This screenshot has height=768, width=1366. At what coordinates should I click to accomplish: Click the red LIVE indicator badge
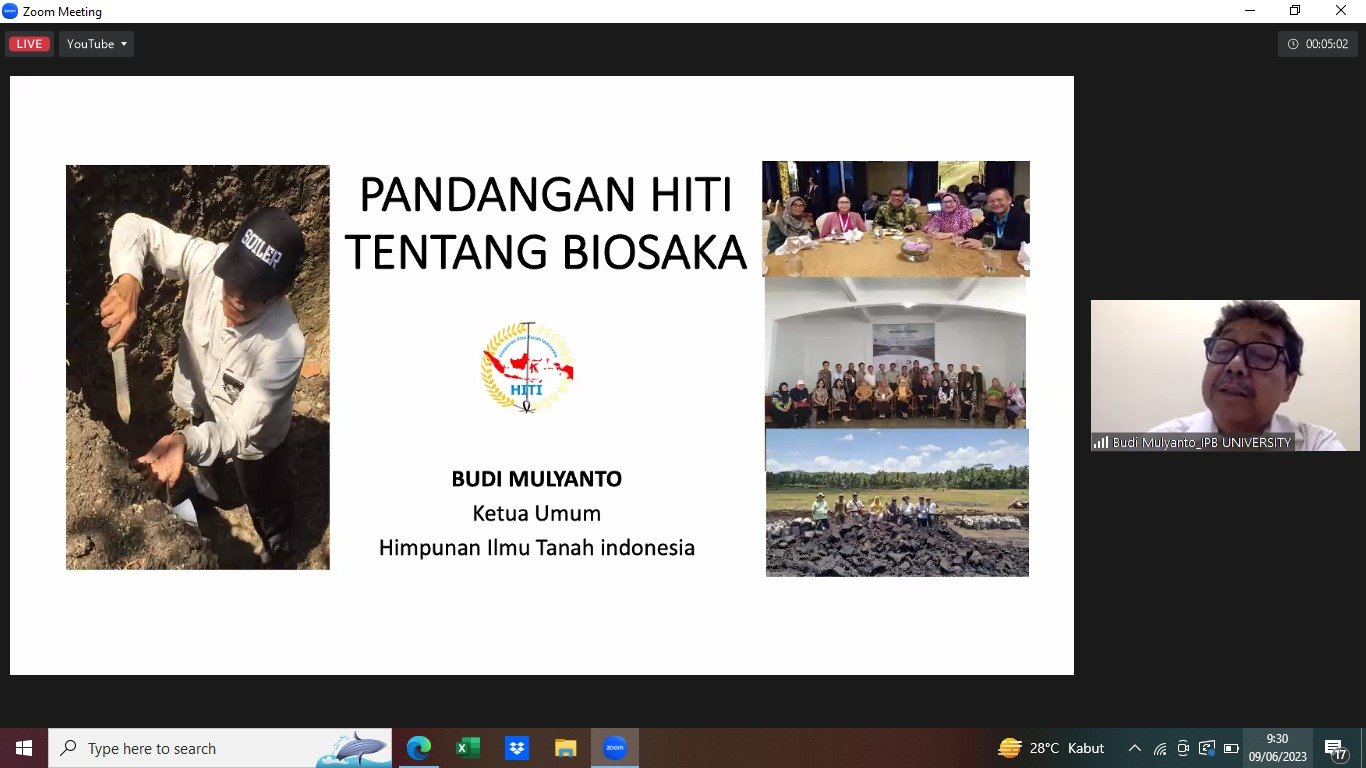click(x=29, y=44)
